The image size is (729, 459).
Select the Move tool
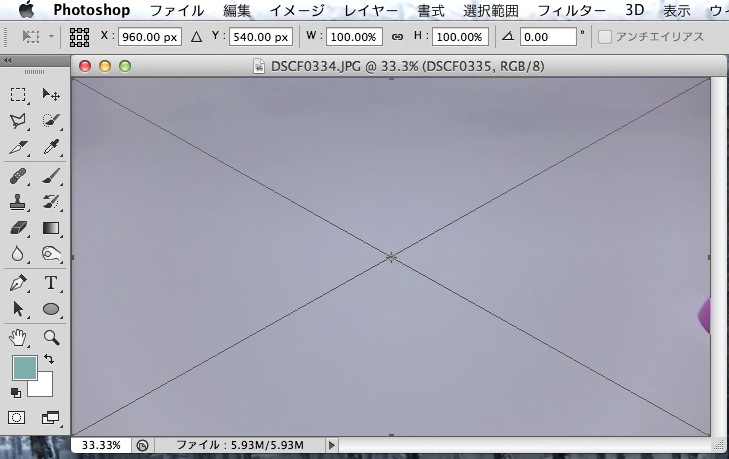click(51, 94)
